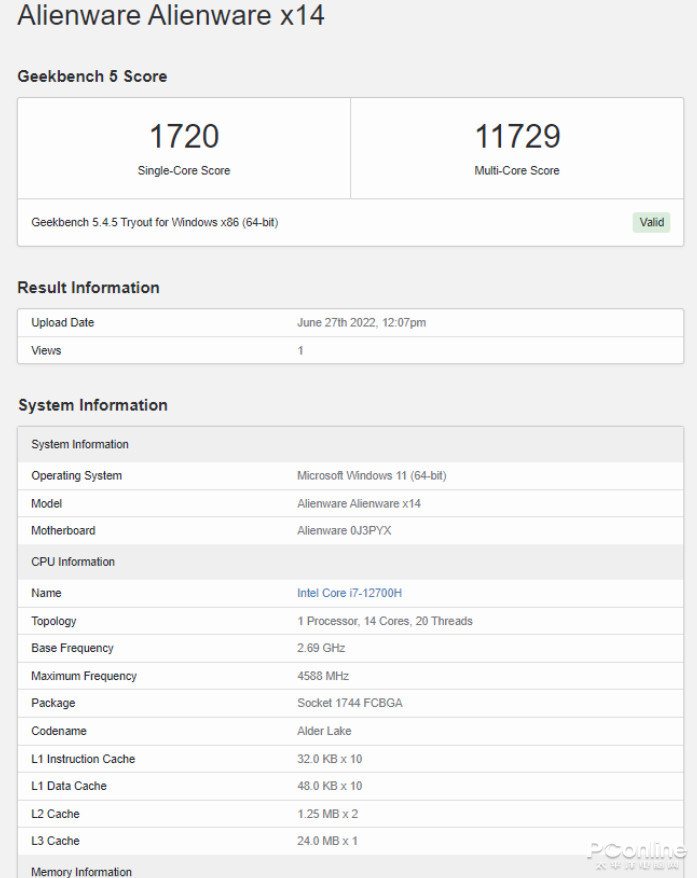
Task: Click the 2.69 GHz base frequency value
Action: [x=321, y=648]
